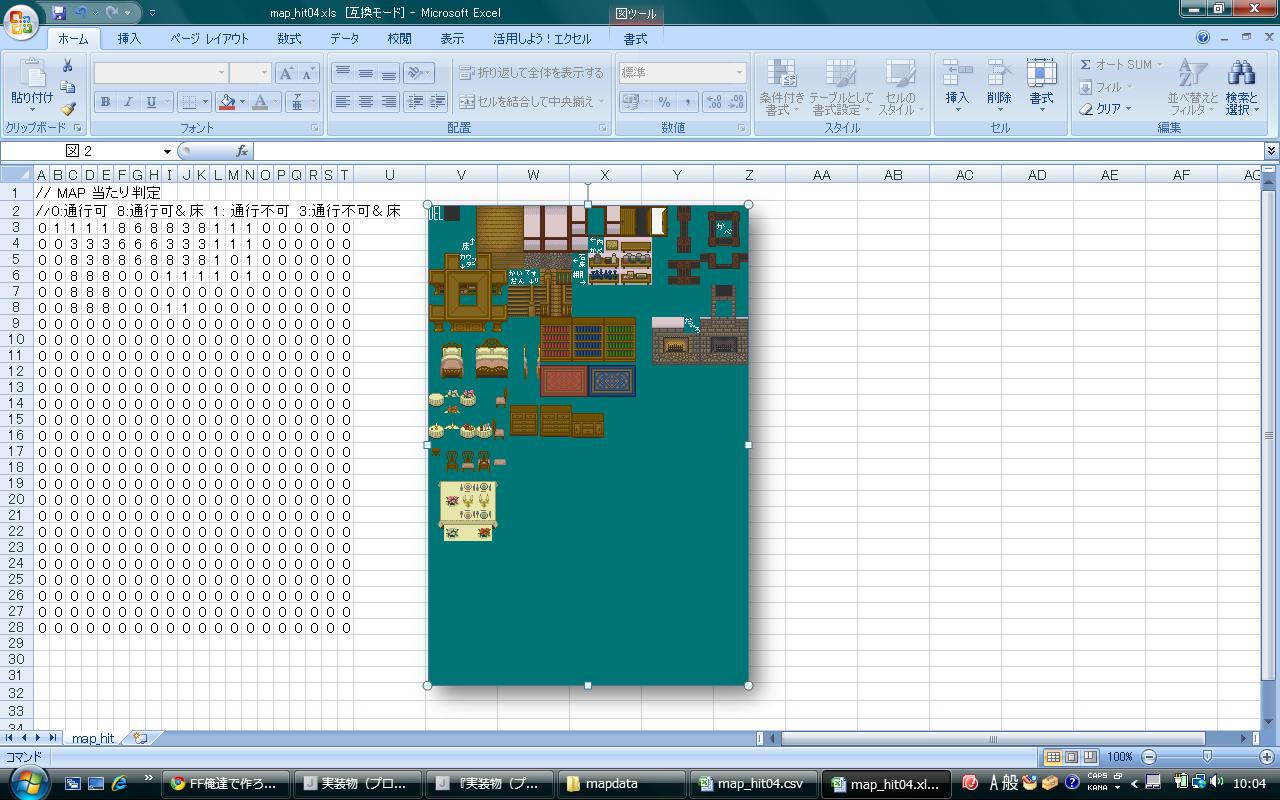
Task: Toggle Underline formatting
Action: point(151,102)
